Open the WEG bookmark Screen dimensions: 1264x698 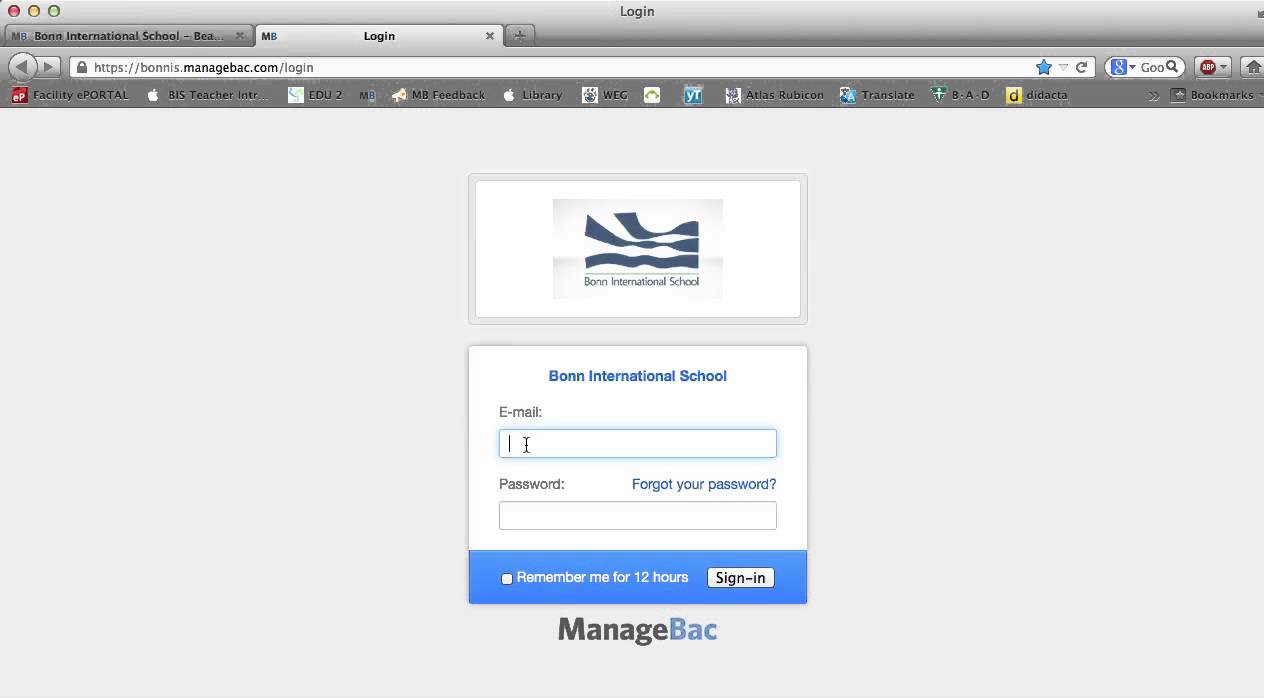click(605, 95)
